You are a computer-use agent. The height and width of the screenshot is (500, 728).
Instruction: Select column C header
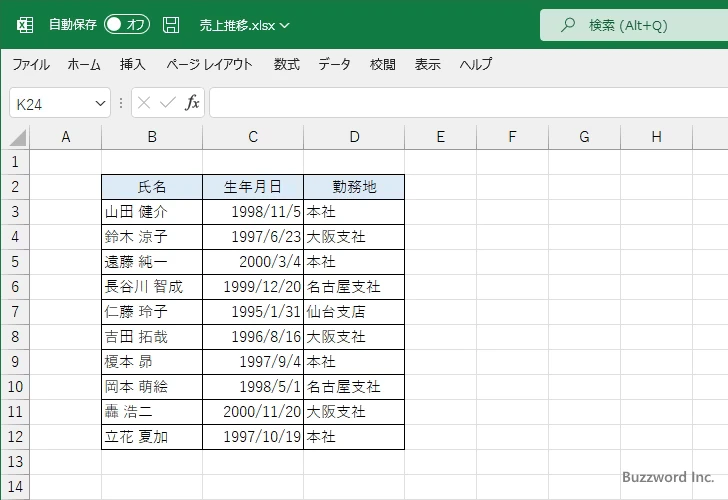pos(253,137)
